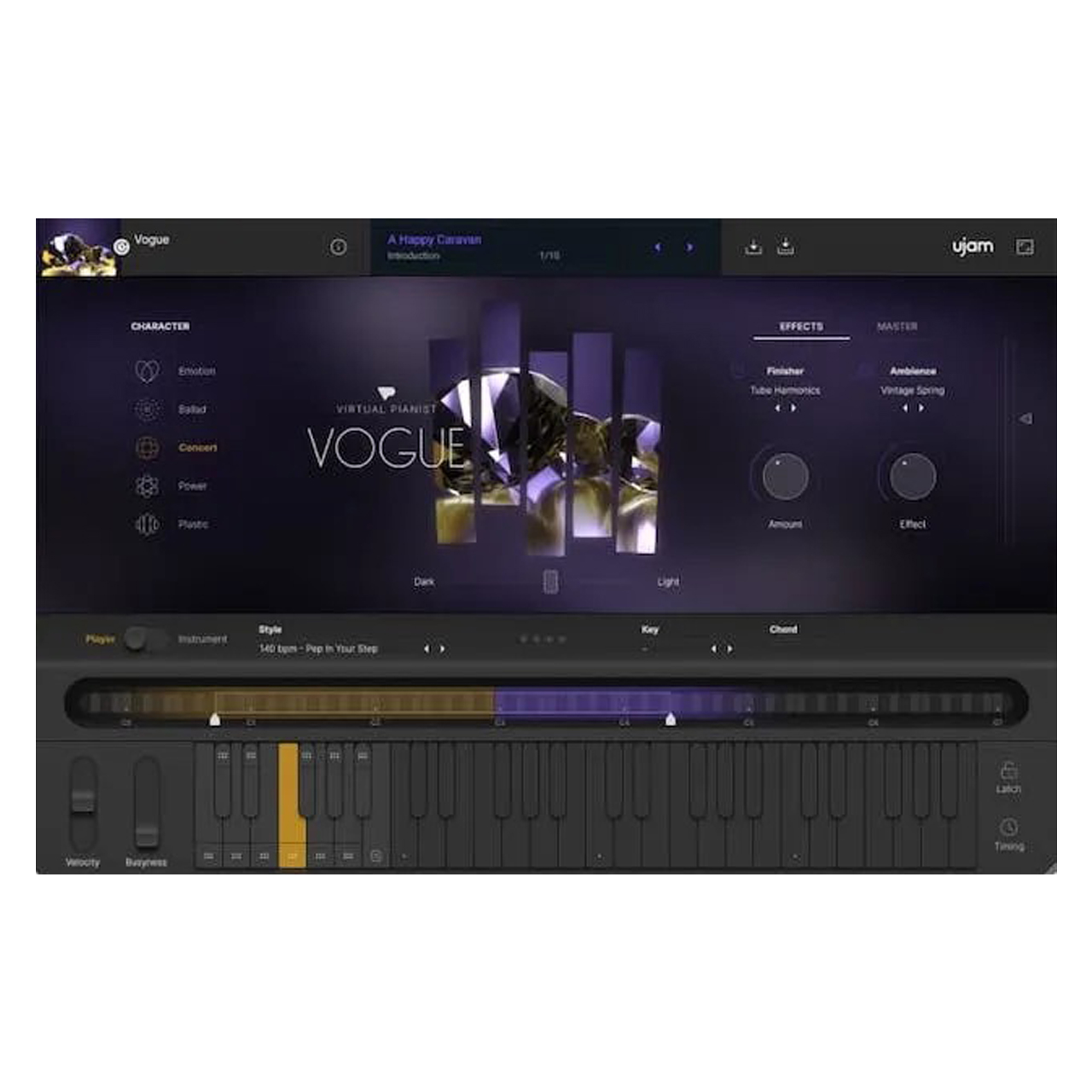
Task: Click the Latch lock icon
Action: [x=1008, y=770]
